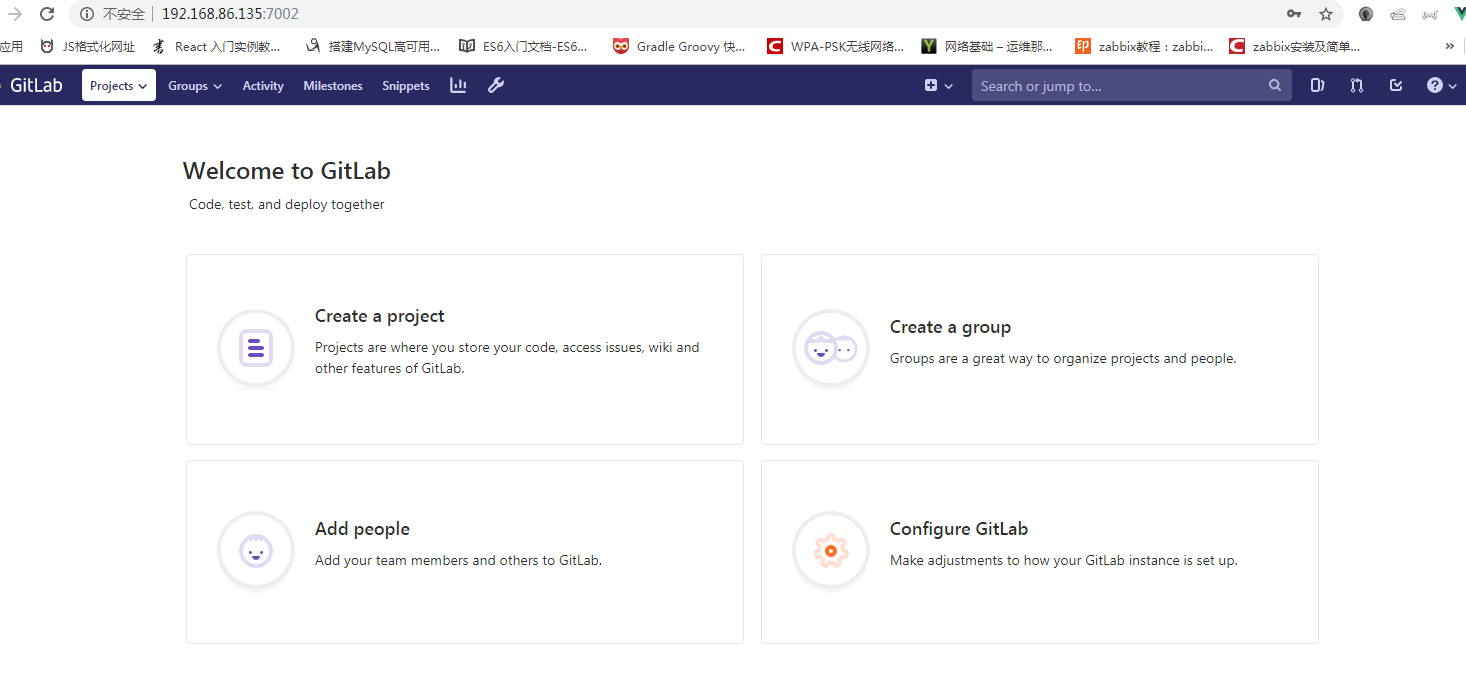Open your To-Do list checkmark icon
Image resolution: width=1466 pixels, height=689 pixels.
(x=1396, y=85)
